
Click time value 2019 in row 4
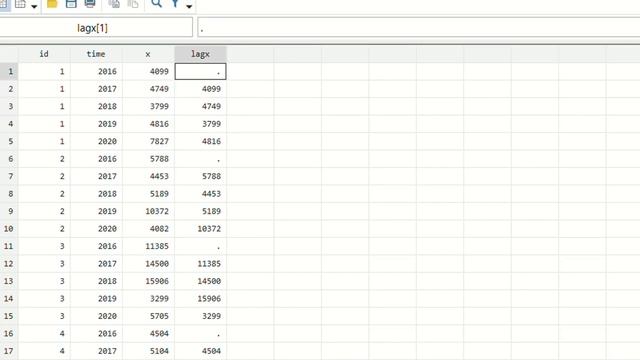click(96, 124)
